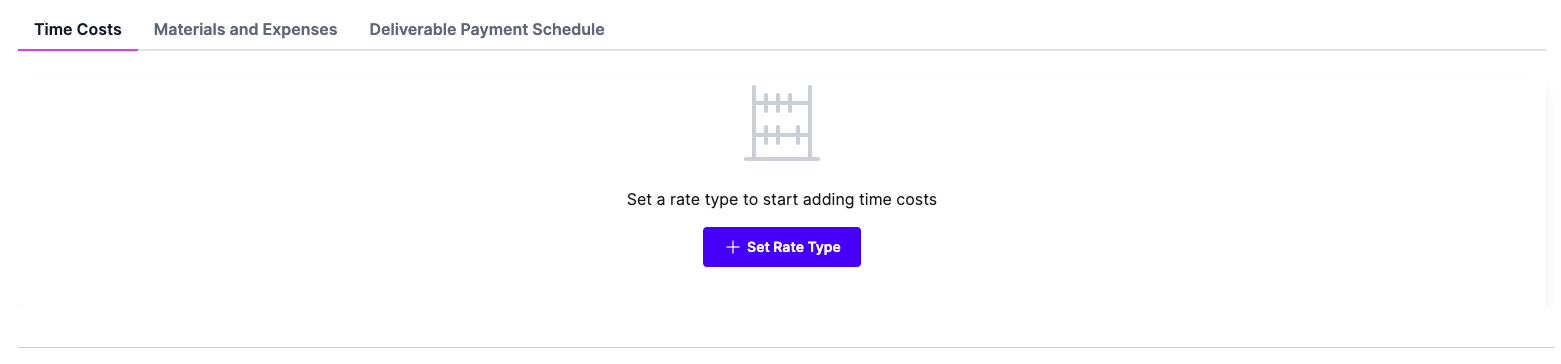Click the Set Rate Type button

782,247
